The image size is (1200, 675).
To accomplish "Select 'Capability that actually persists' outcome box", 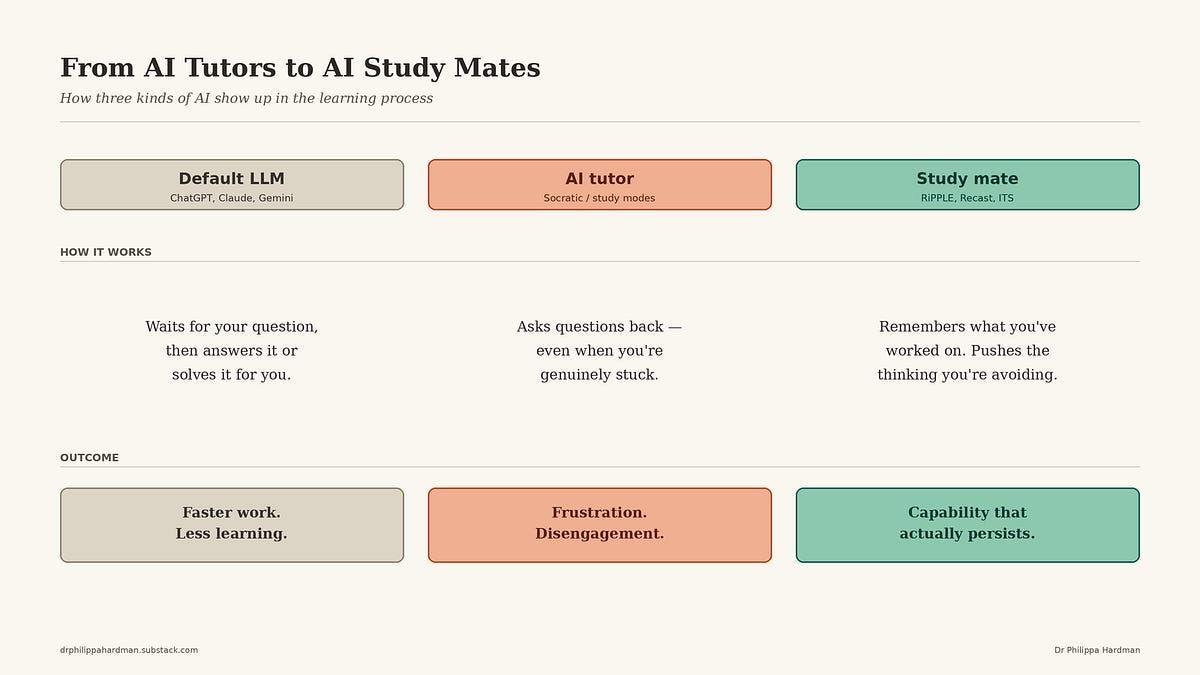I will tap(968, 525).
